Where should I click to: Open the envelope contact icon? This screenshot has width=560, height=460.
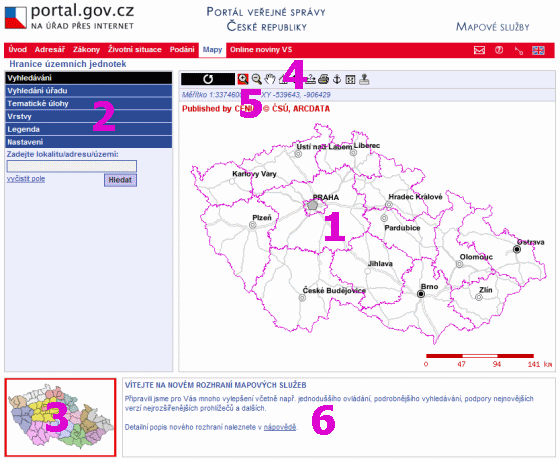coord(479,50)
